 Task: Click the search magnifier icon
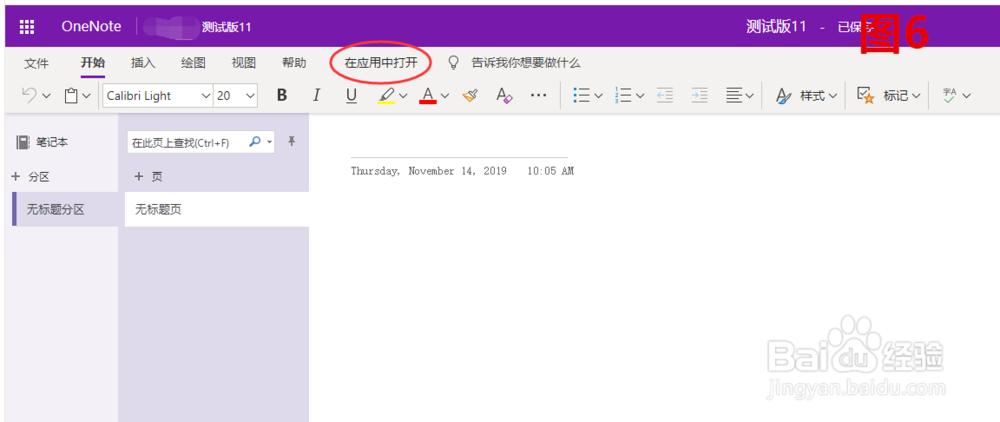coord(254,142)
